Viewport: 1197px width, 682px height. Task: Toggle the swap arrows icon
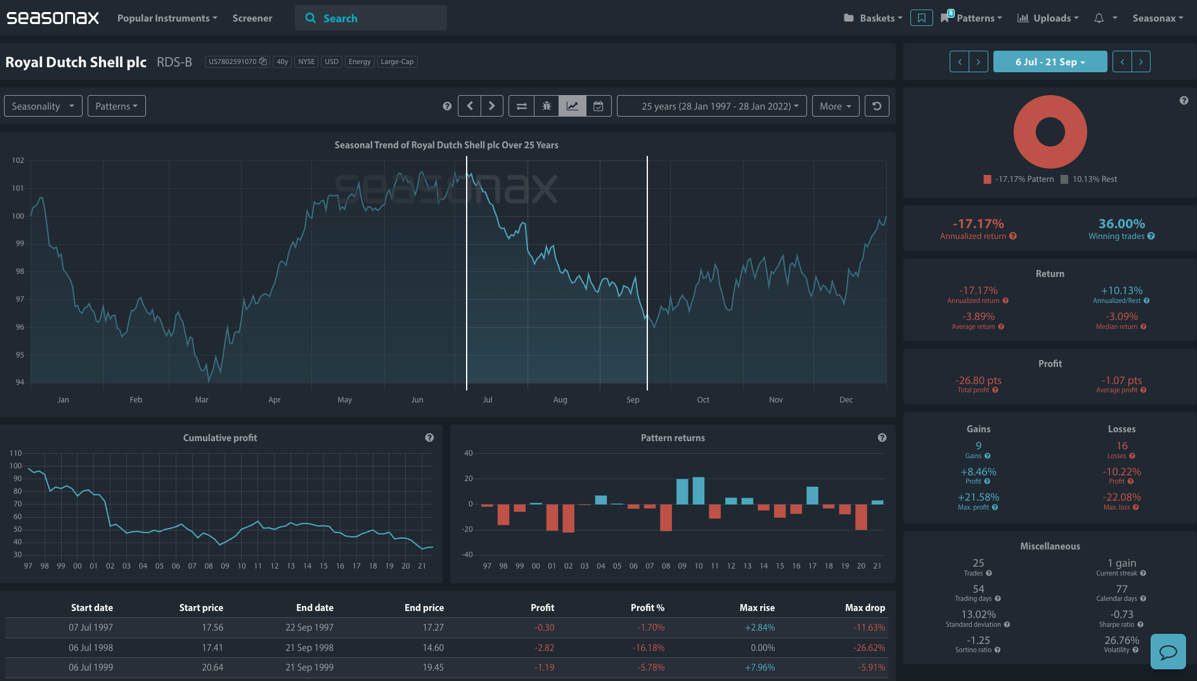coord(521,106)
